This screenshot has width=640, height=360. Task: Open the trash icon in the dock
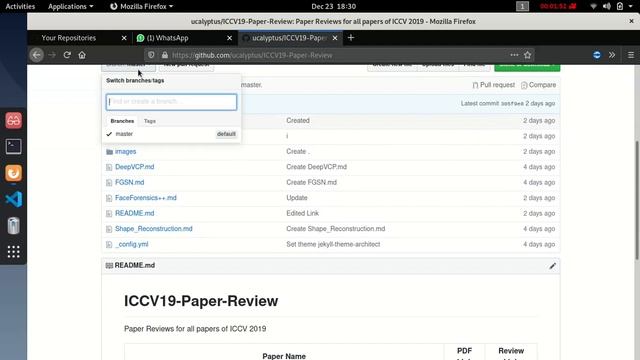click(x=13, y=225)
